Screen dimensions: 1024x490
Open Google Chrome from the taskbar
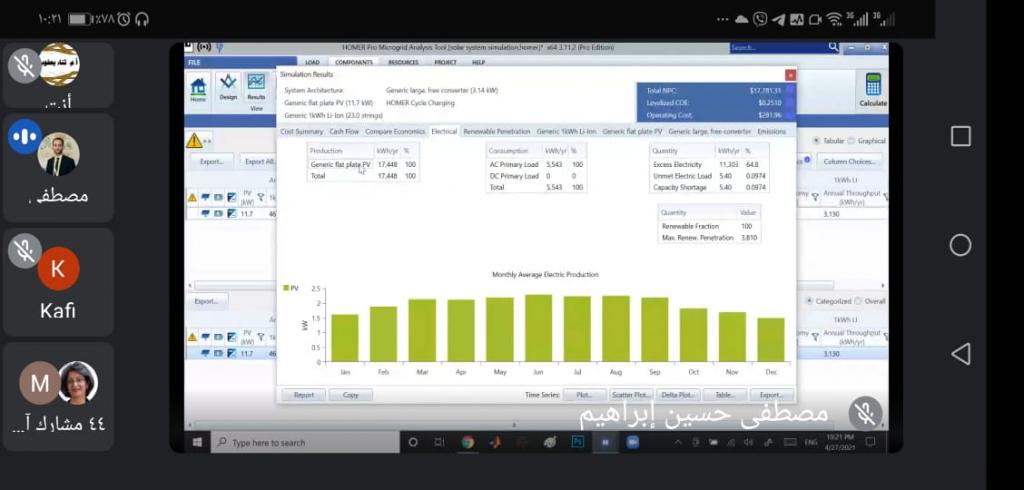[x=467, y=442]
